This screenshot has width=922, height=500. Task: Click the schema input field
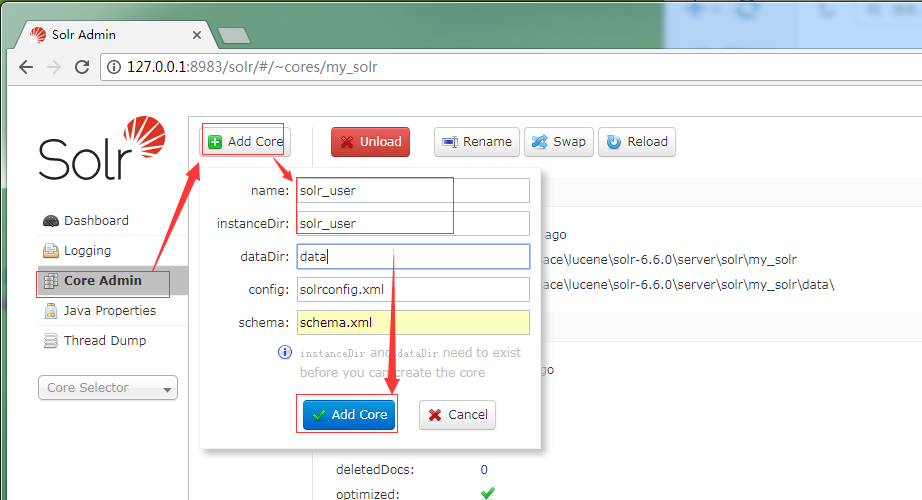tap(413, 322)
